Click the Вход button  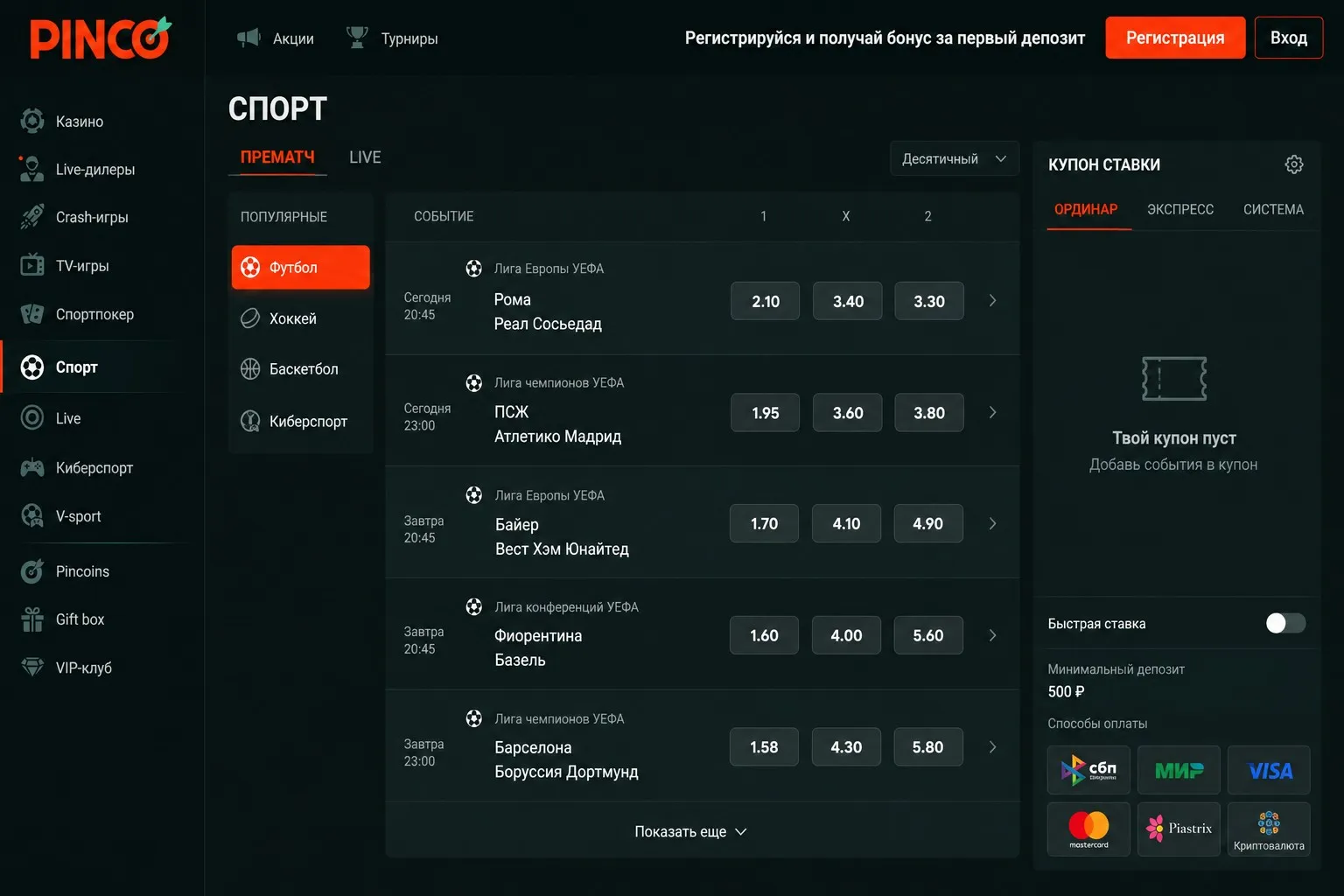click(1289, 38)
